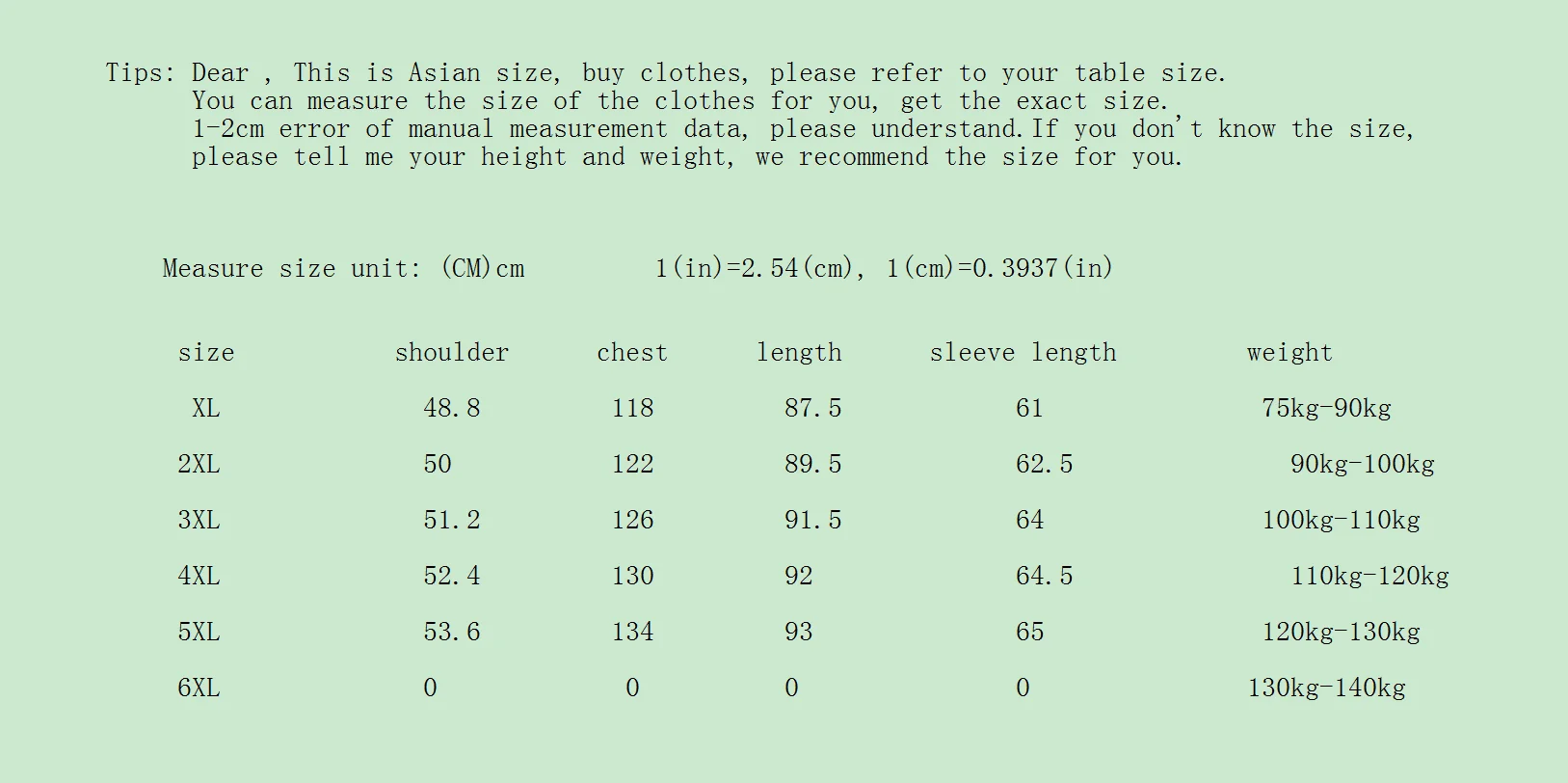Click the 'chest' column header
This screenshot has width=1568, height=783.
coord(632,353)
